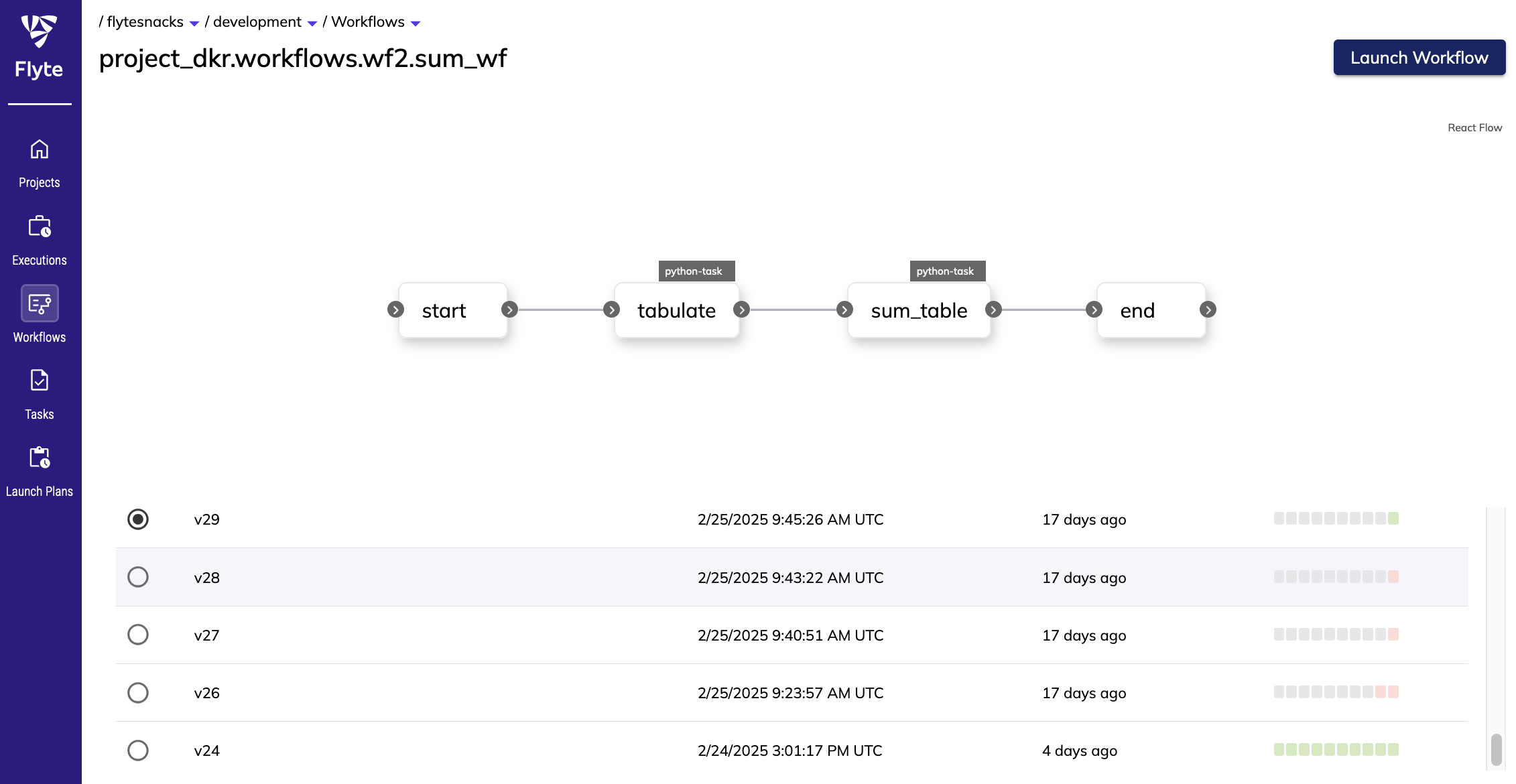Screen dimensions: 1516x784
Task: Click the versions list scrollbar thumb
Action: pos(1496,749)
